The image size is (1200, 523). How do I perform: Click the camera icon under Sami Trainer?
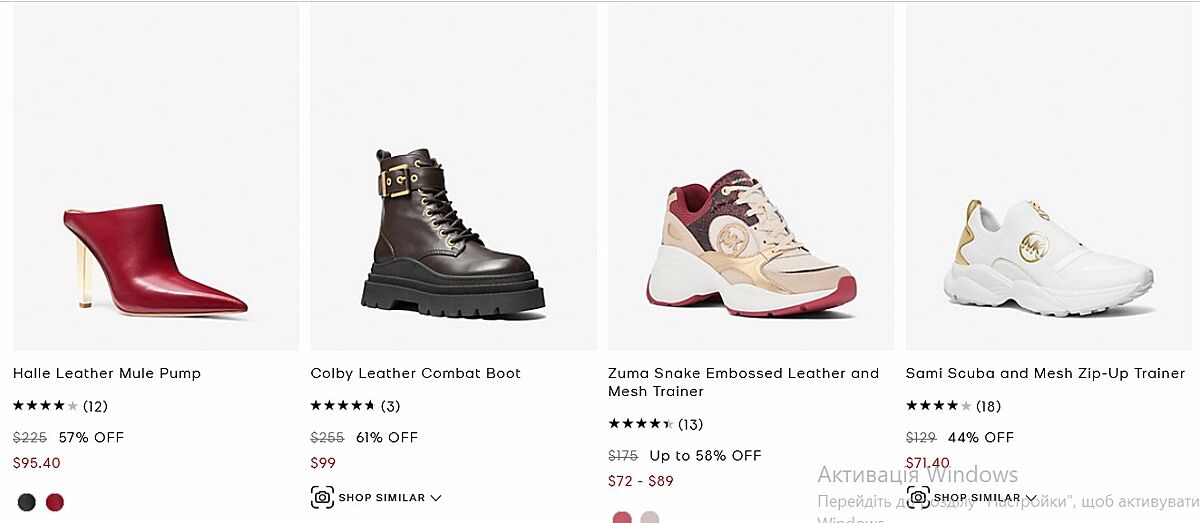(918, 497)
